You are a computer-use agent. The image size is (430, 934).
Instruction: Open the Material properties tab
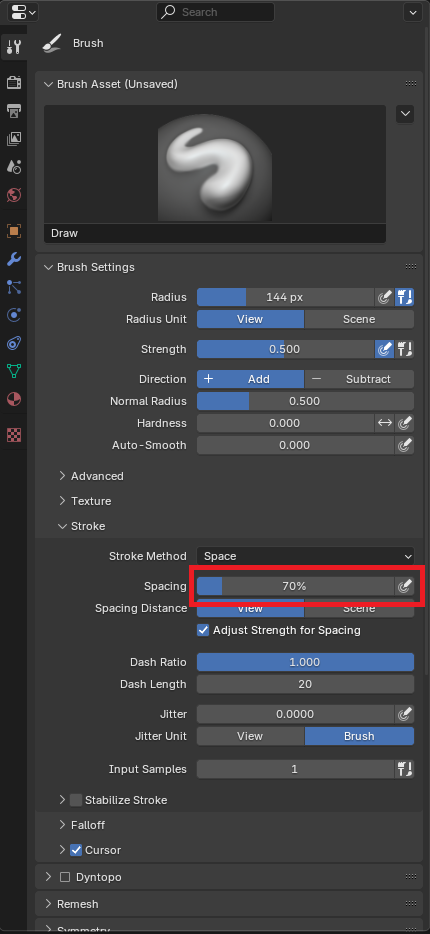pos(14,399)
